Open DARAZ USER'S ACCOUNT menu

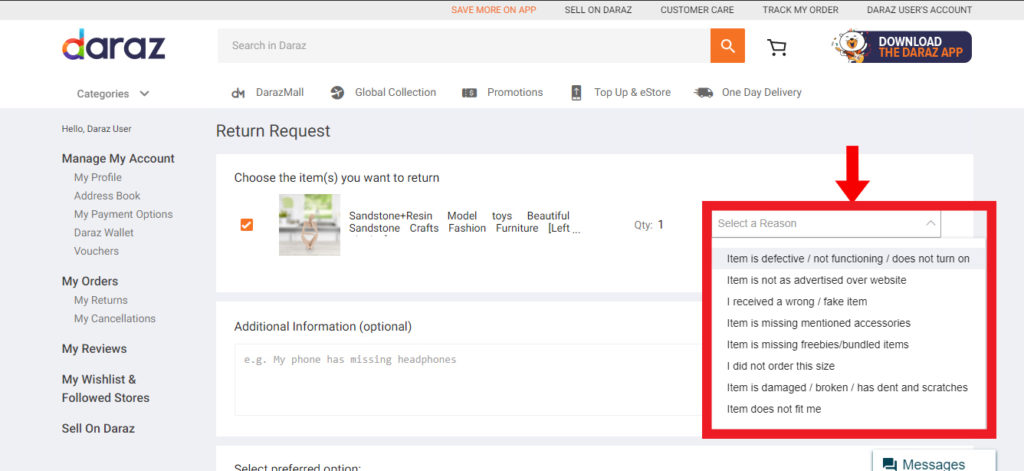click(x=919, y=10)
